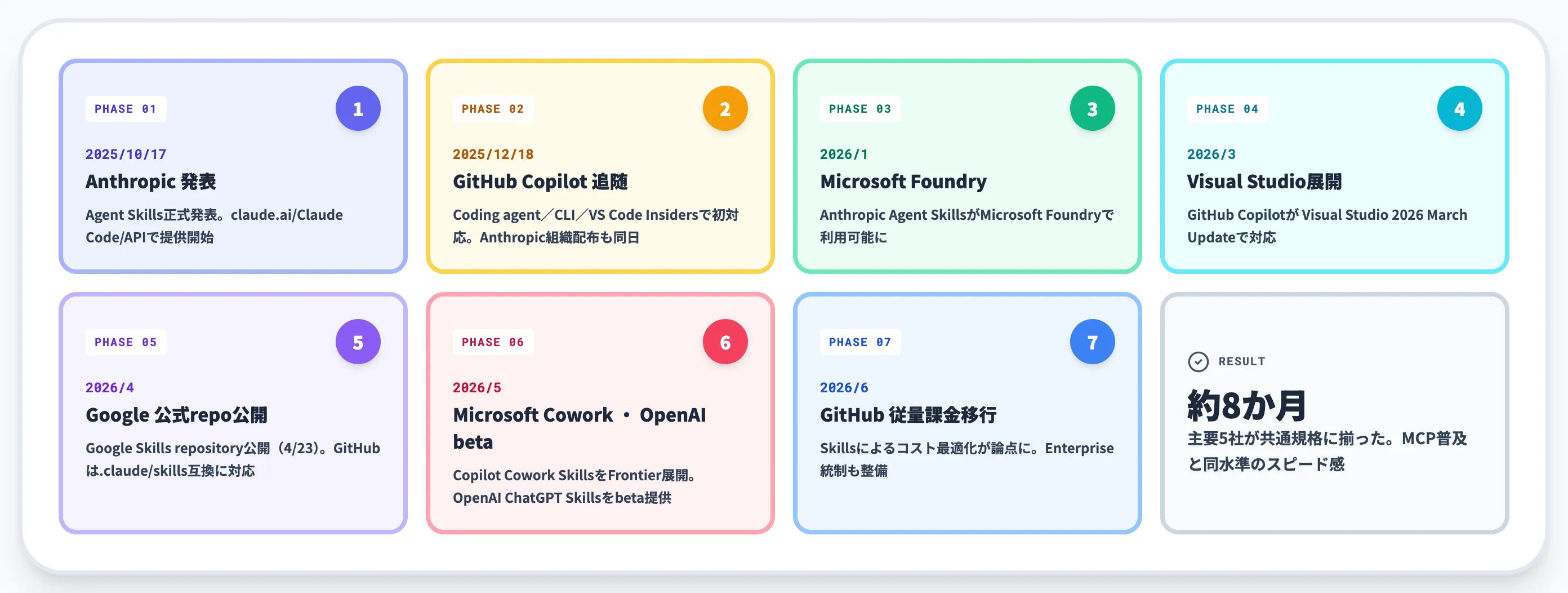
Task: Click the description starting Anthropic Agent Skillsが
Action: [x=966, y=226]
